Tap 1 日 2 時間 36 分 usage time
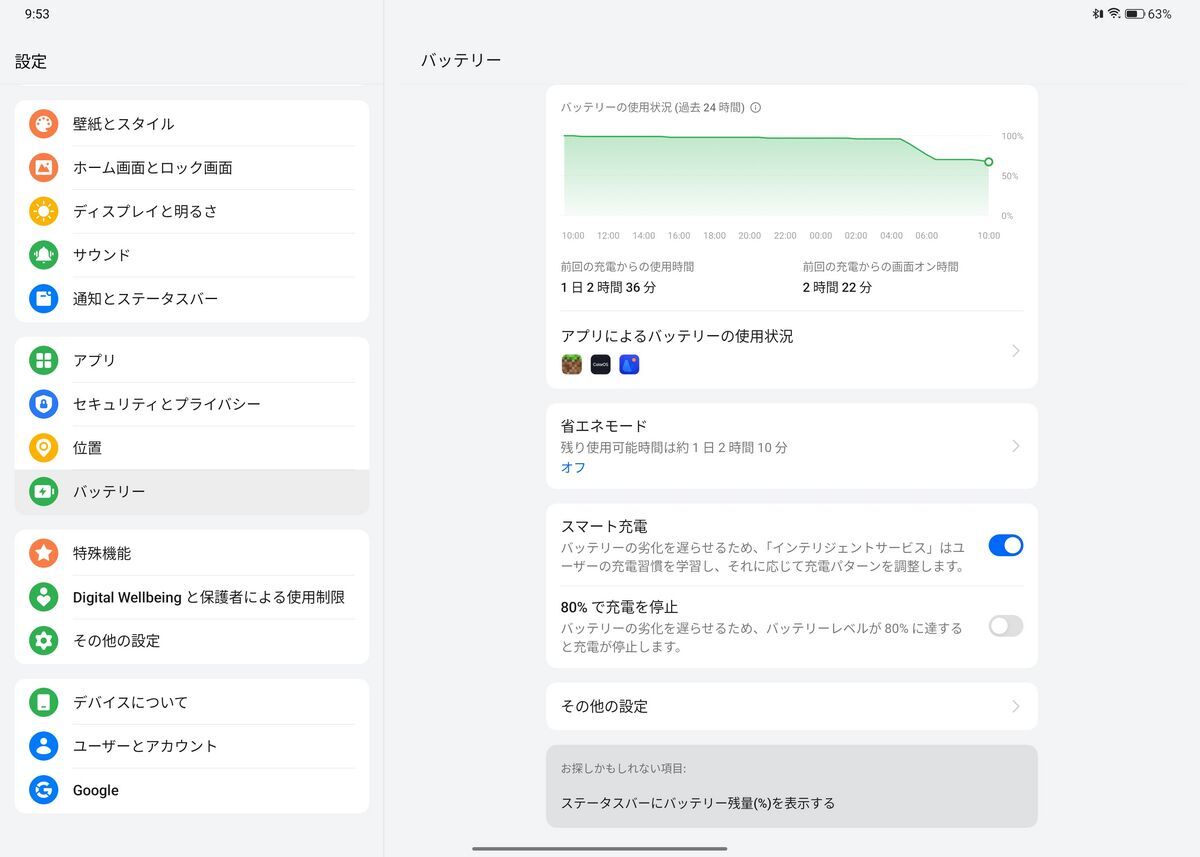The image size is (1200, 857). 608,287
